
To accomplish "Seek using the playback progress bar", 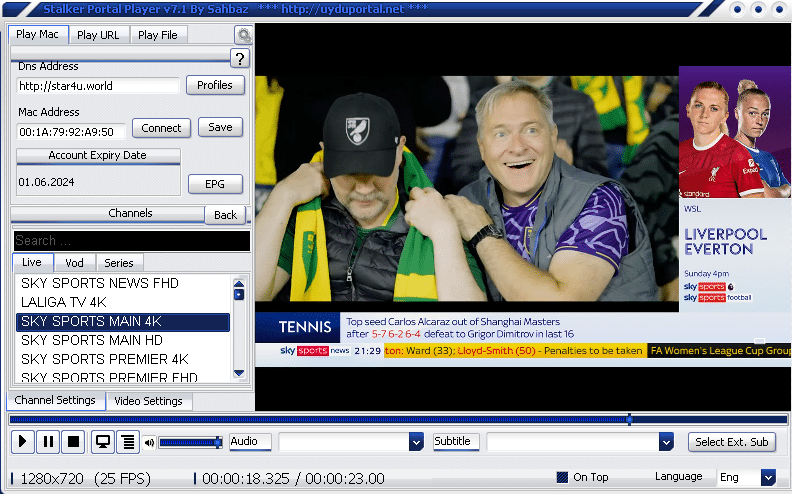I will point(398,419).
